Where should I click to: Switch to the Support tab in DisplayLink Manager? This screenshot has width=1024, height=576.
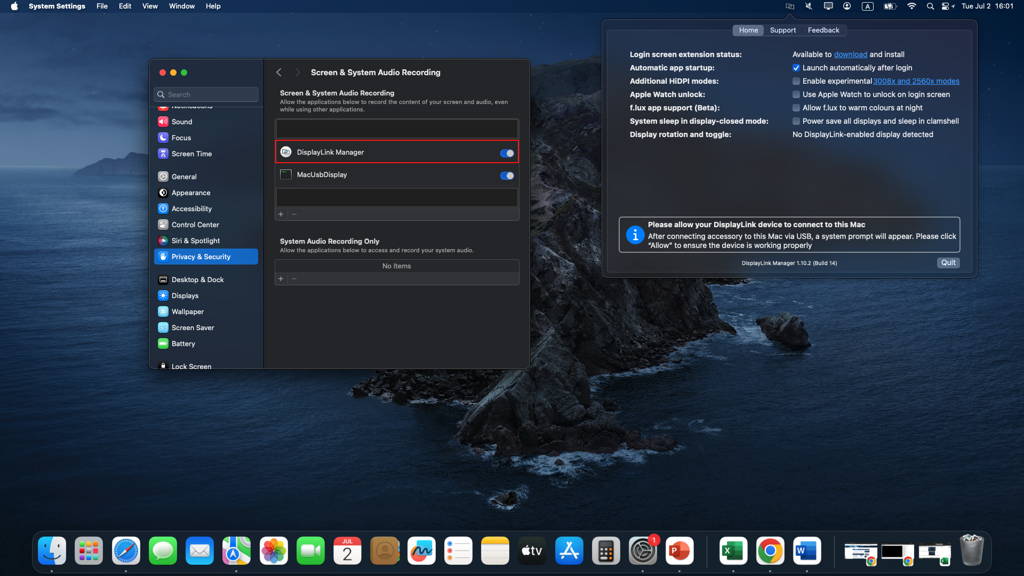coord(782,30)
